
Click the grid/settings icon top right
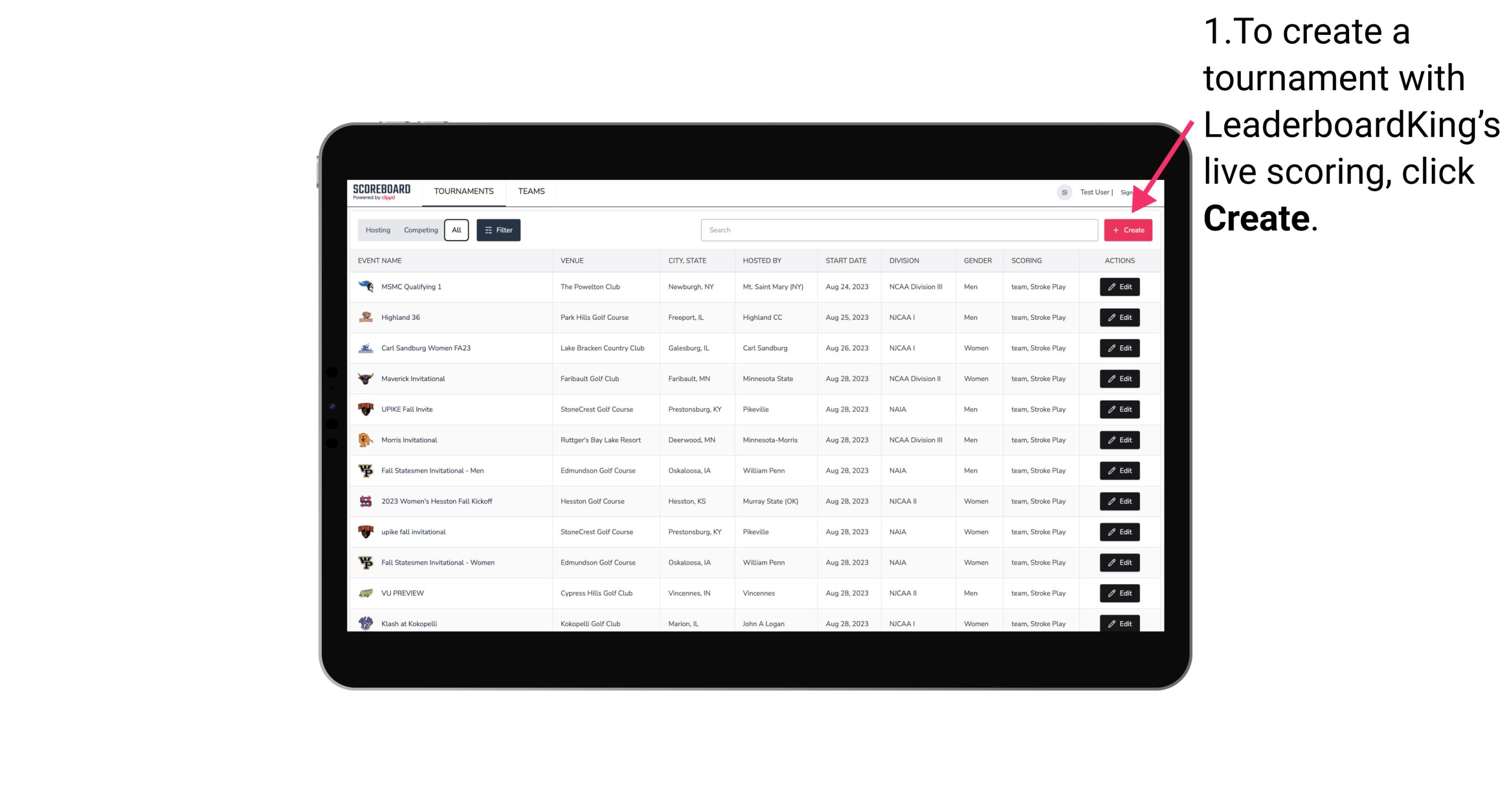(x=1063, y=191)
